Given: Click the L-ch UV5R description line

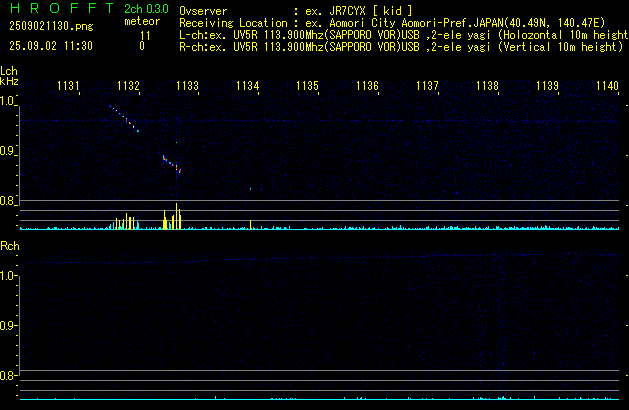Looking at the screenshot, I should pos(404,35).
